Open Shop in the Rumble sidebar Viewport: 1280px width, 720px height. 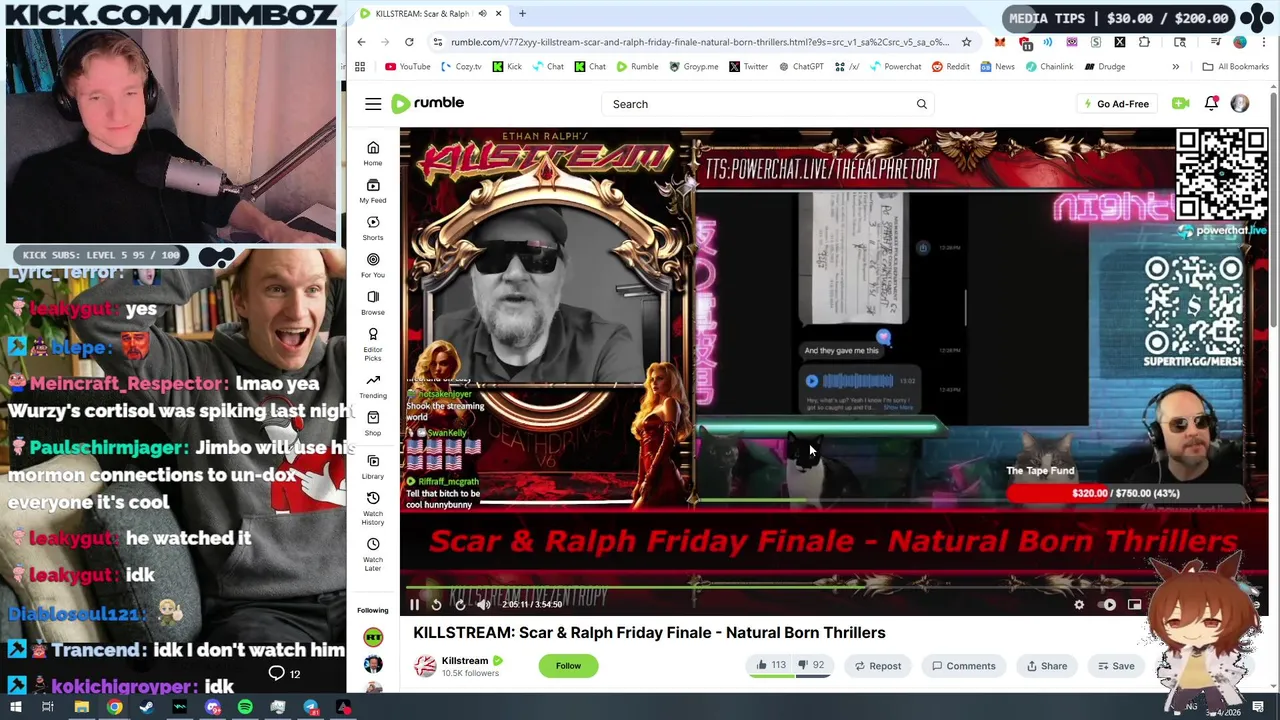pos(373,422)
